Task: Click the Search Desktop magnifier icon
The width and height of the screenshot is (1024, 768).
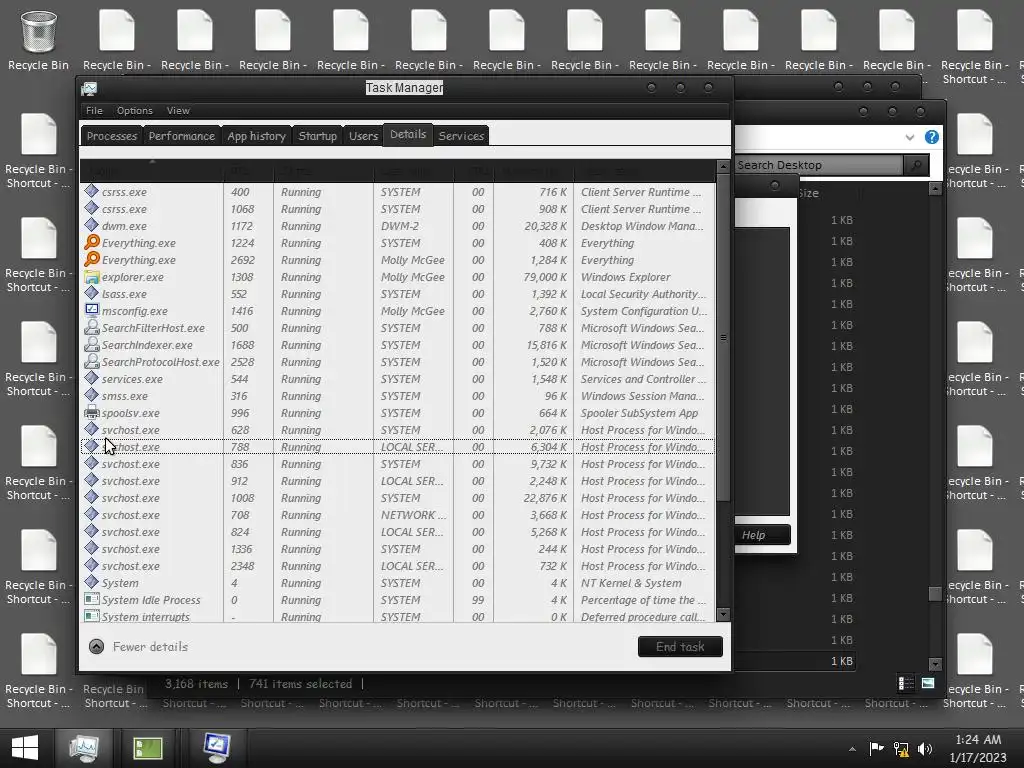Action: pos(916,165)
